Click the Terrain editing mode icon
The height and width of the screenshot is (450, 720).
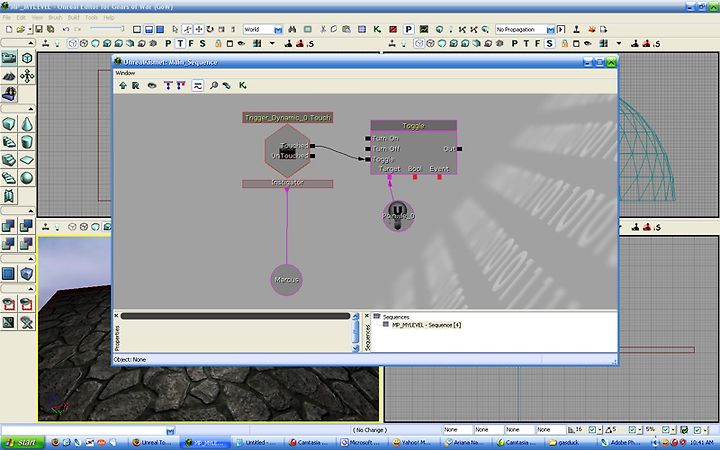[x=9, y=76]
